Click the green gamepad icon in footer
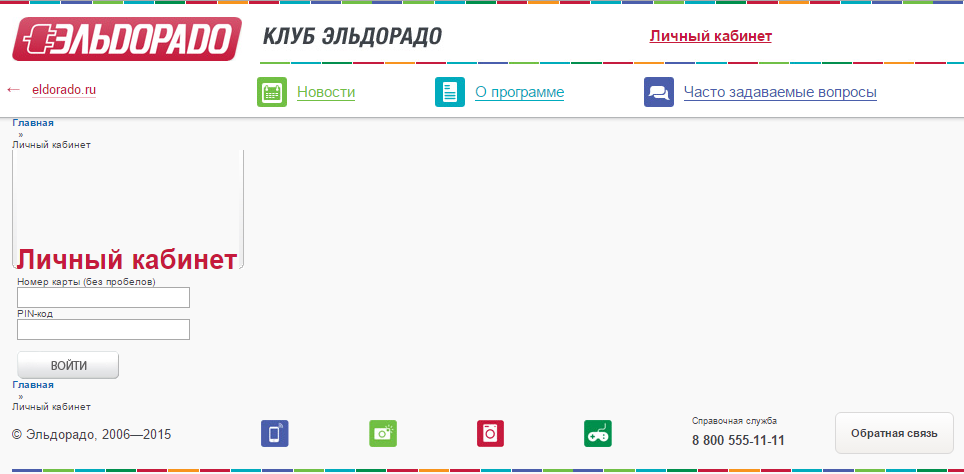 597,433
